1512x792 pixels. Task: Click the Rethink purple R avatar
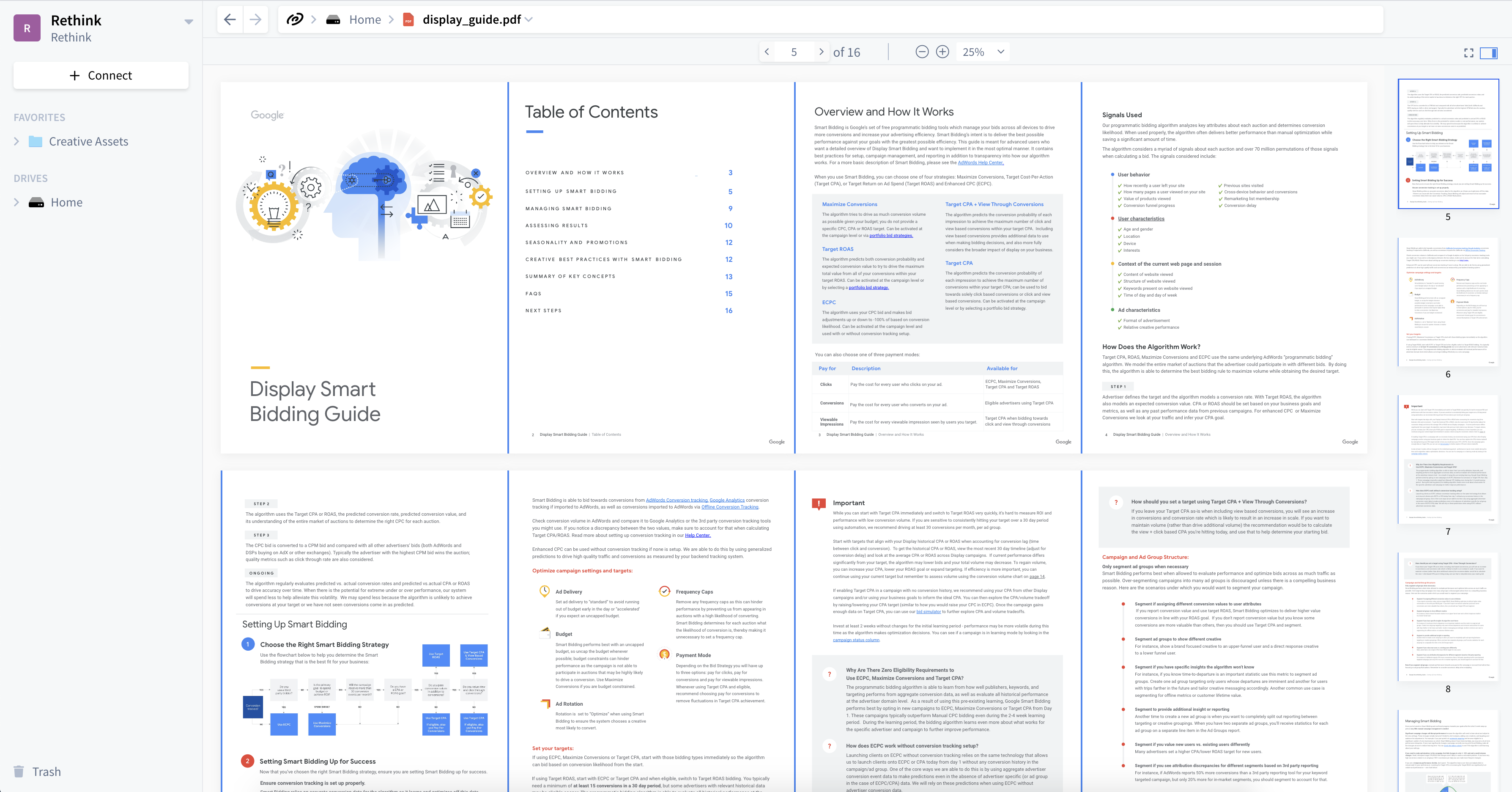click(x=27, y=28)
